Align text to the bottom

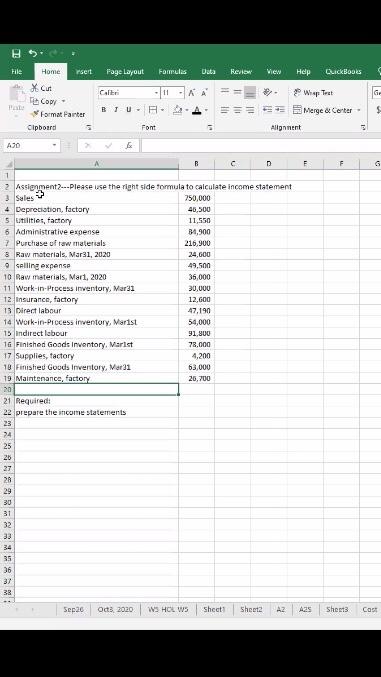pos(250,92)
